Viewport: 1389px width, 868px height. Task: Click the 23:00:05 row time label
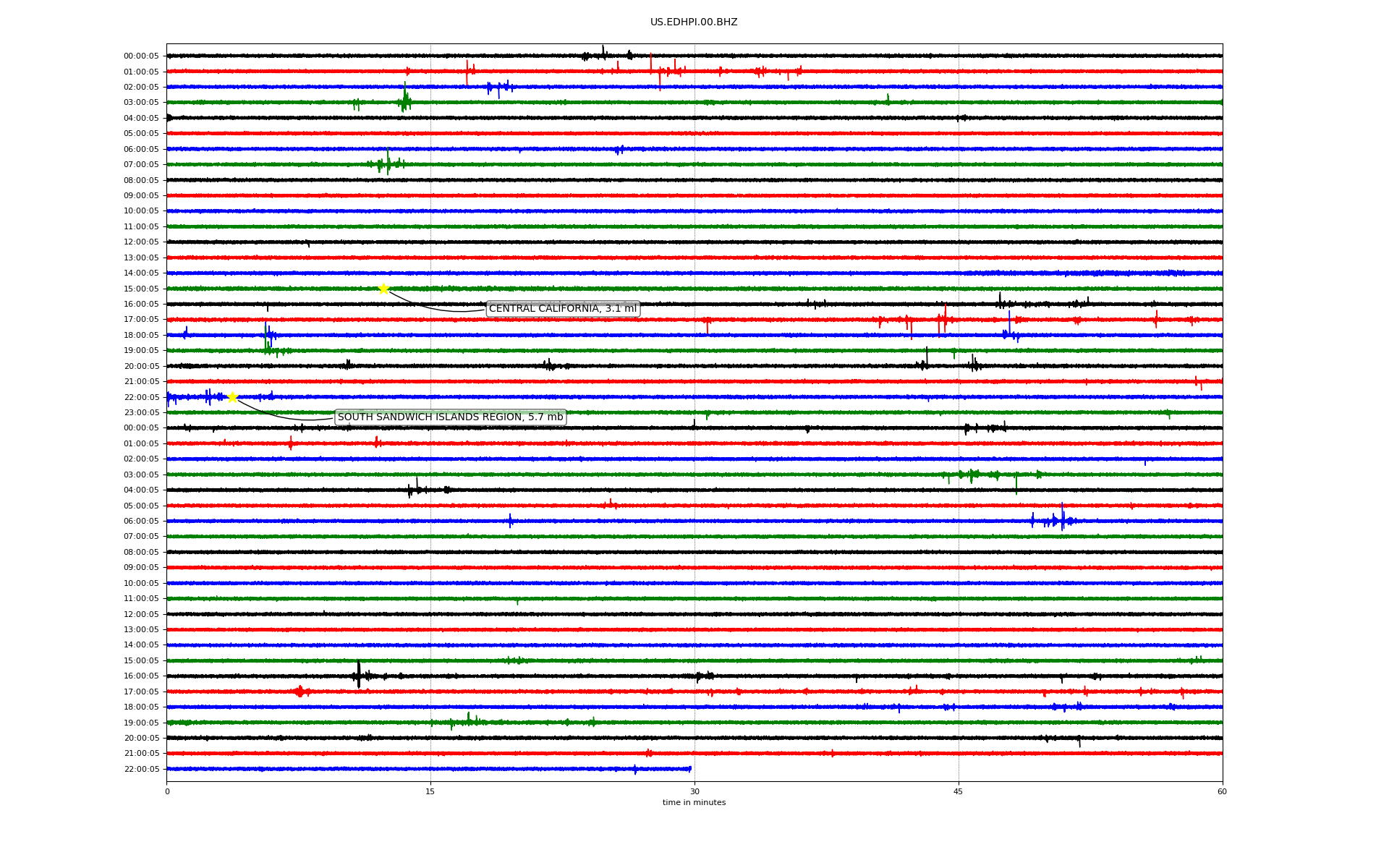click(141, 413)
